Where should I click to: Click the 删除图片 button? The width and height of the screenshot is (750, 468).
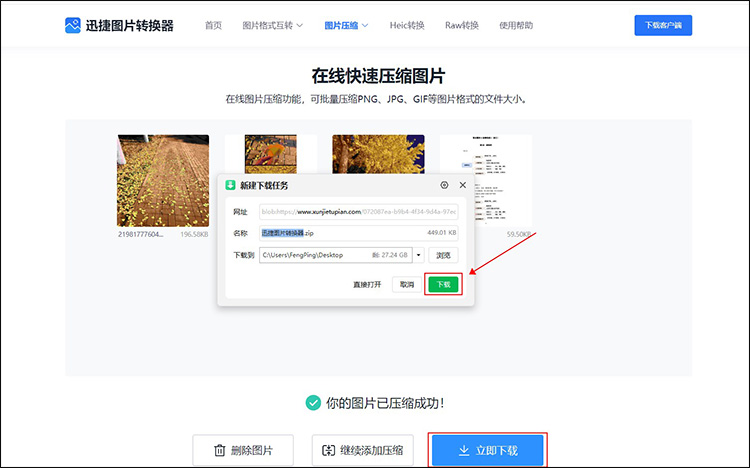(243, 450)
